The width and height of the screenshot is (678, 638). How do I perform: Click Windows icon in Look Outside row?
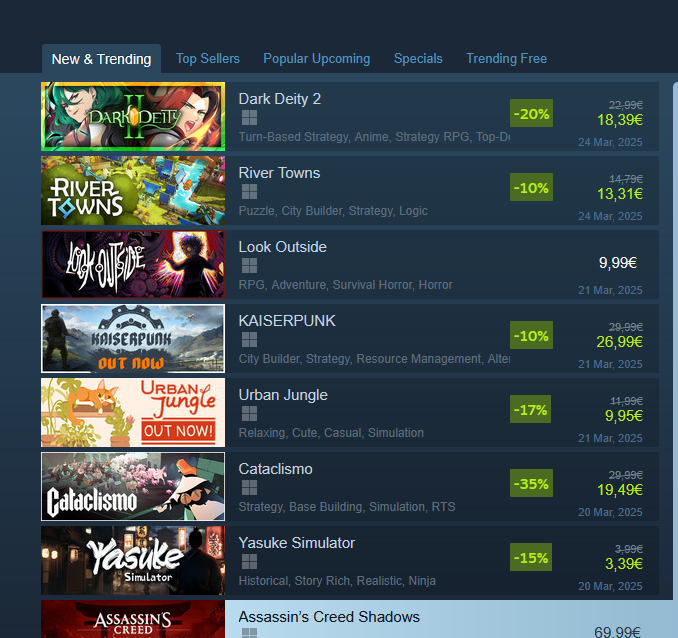pos(249,266)
